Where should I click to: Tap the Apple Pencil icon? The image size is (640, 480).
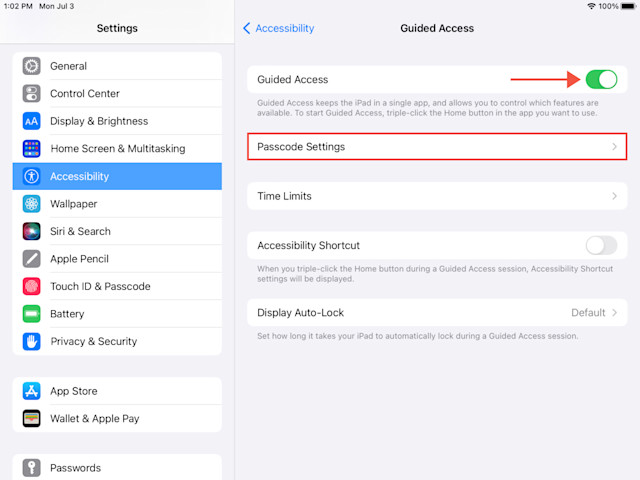[x=31, y=259]
